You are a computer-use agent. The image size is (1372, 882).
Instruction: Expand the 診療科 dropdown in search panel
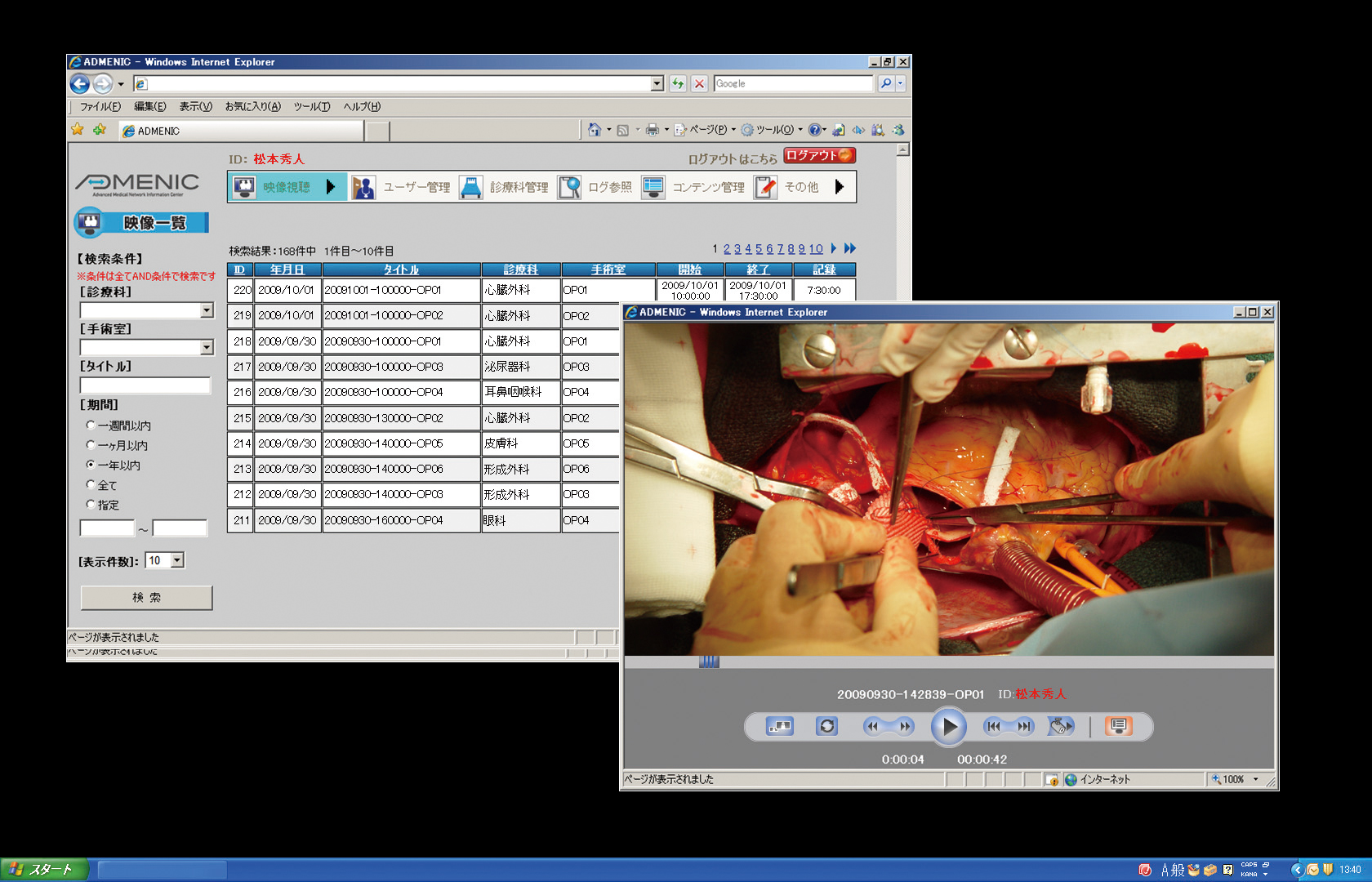(x=207, y=310)
